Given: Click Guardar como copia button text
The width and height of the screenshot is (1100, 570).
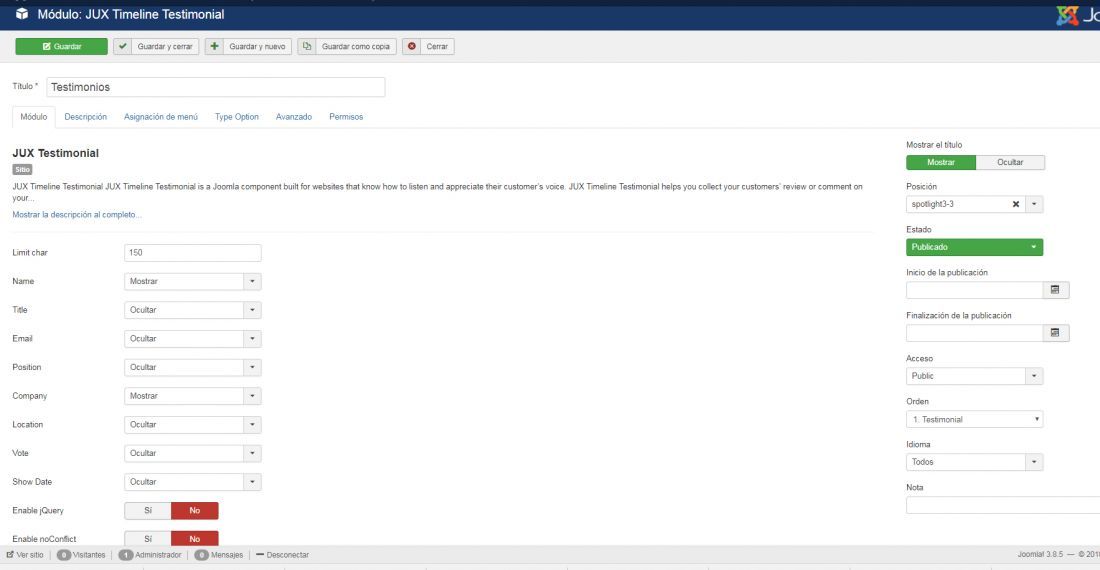Looking at the screenshot, I should tap(356, 46).
